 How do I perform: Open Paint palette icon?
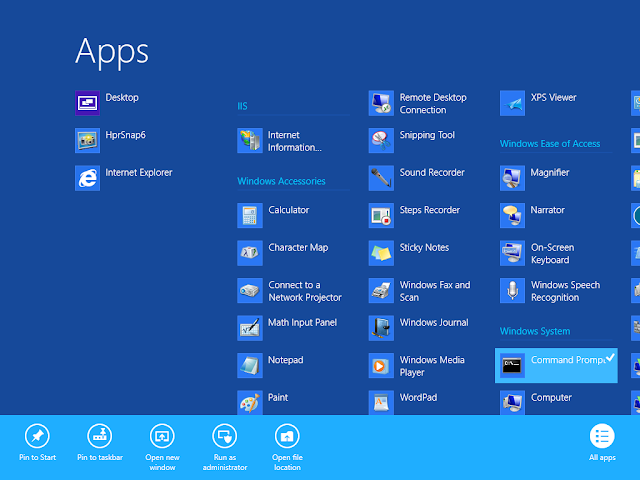[250, 402]
